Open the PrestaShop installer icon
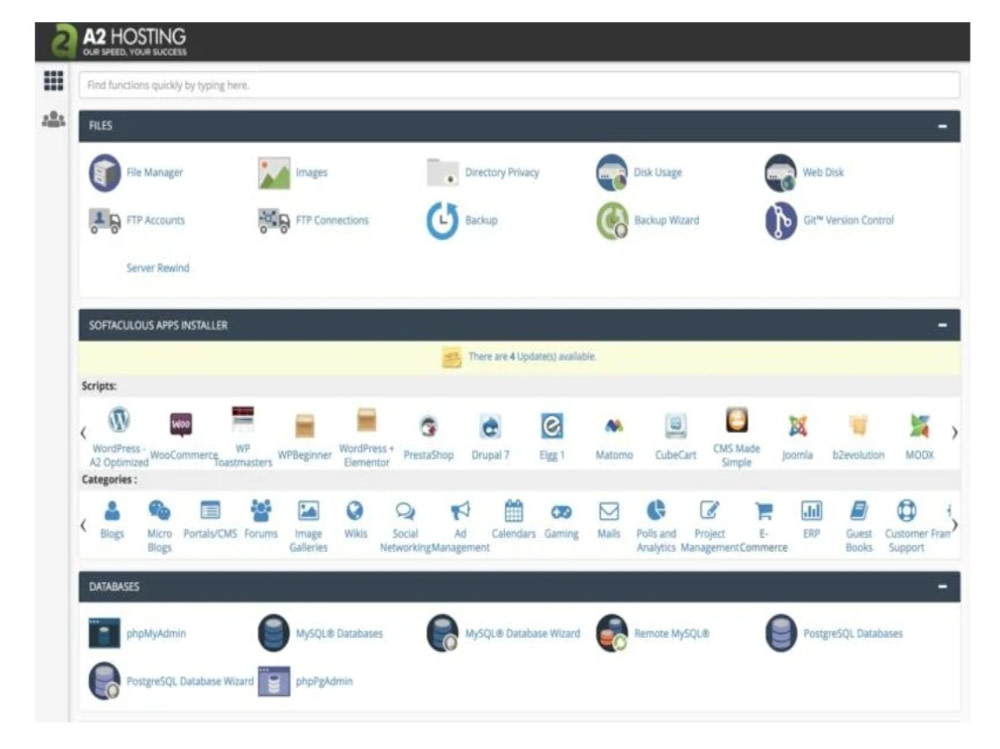This screenshot has height=749, width=1000. tap(428, 426)
